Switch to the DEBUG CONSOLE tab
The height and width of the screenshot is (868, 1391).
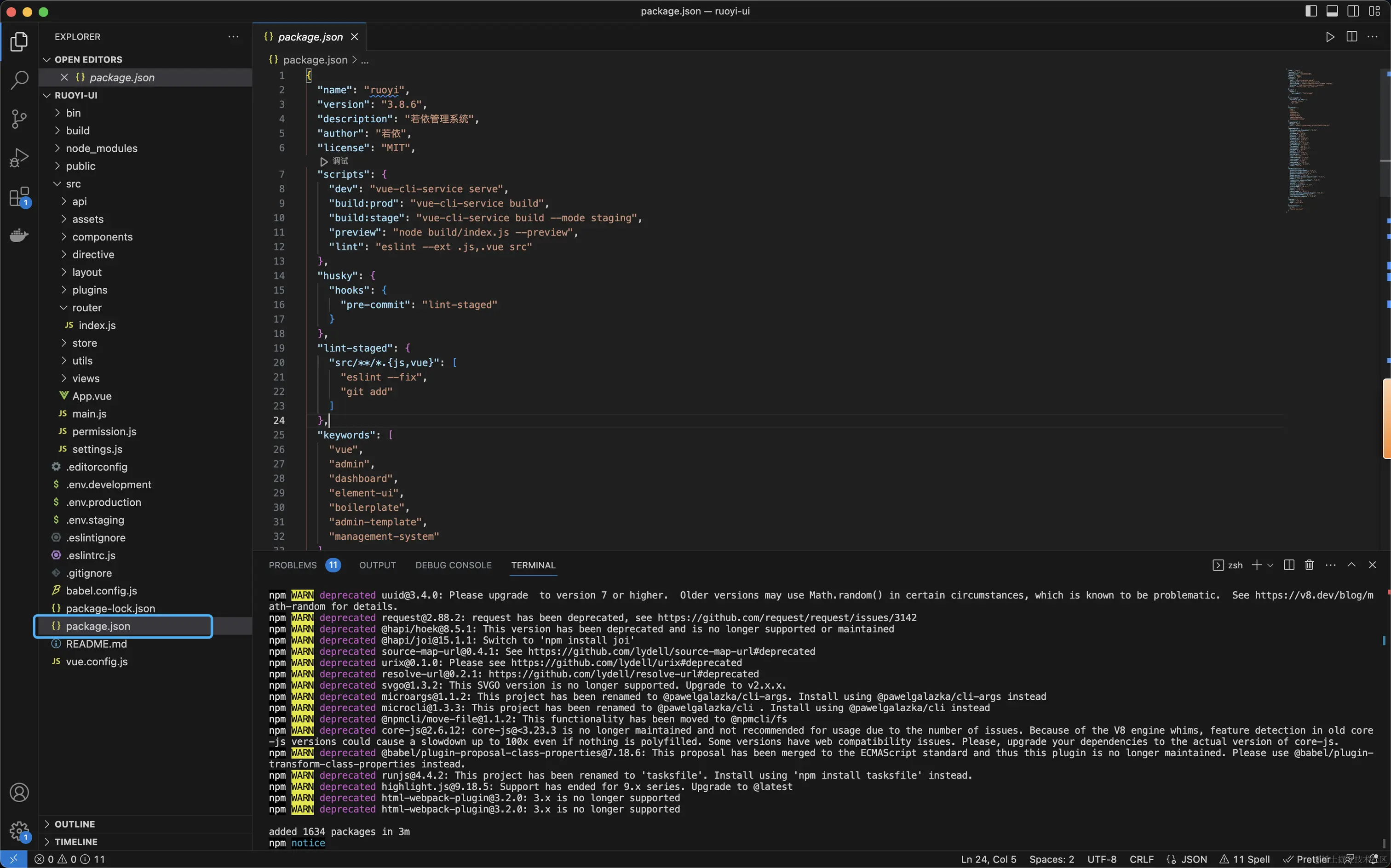tap(453, 565)
